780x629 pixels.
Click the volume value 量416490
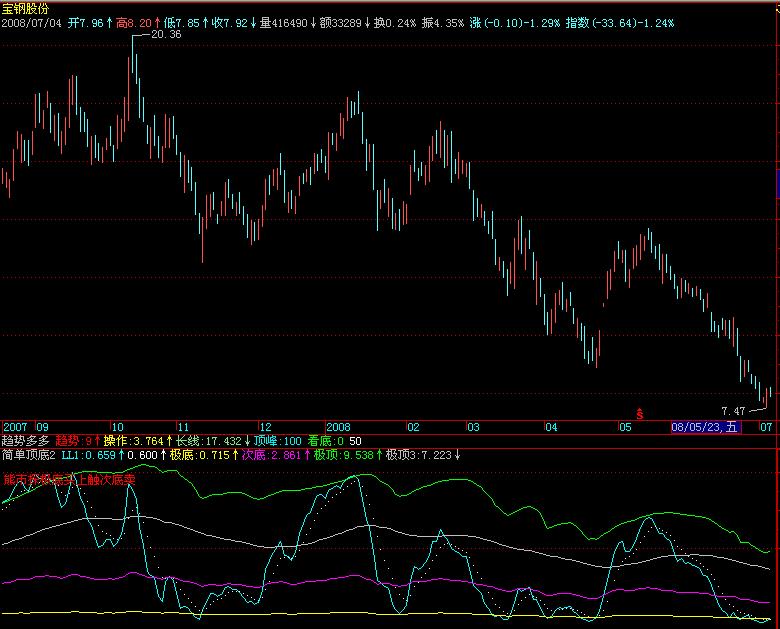click(x=284, y=23)
